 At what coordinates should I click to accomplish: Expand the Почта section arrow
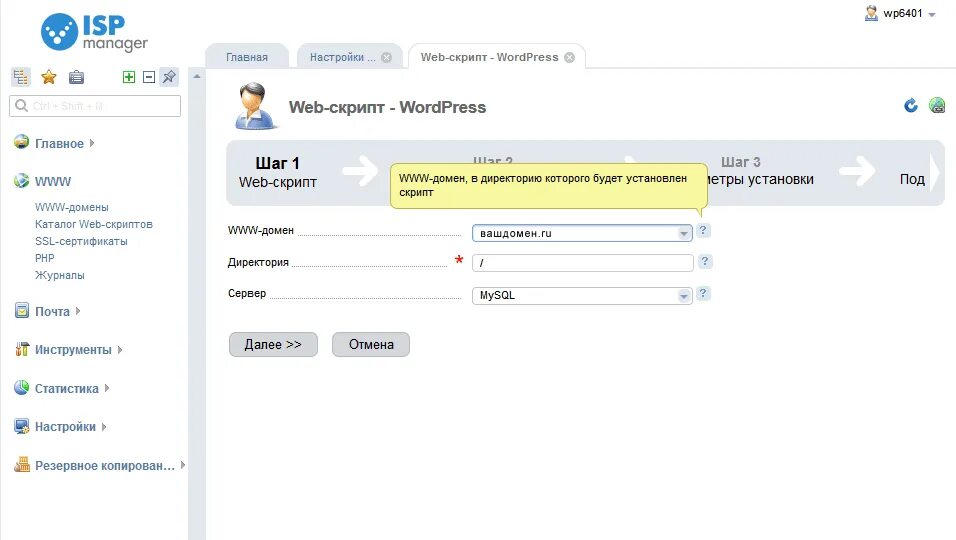[x=77, y=311]
